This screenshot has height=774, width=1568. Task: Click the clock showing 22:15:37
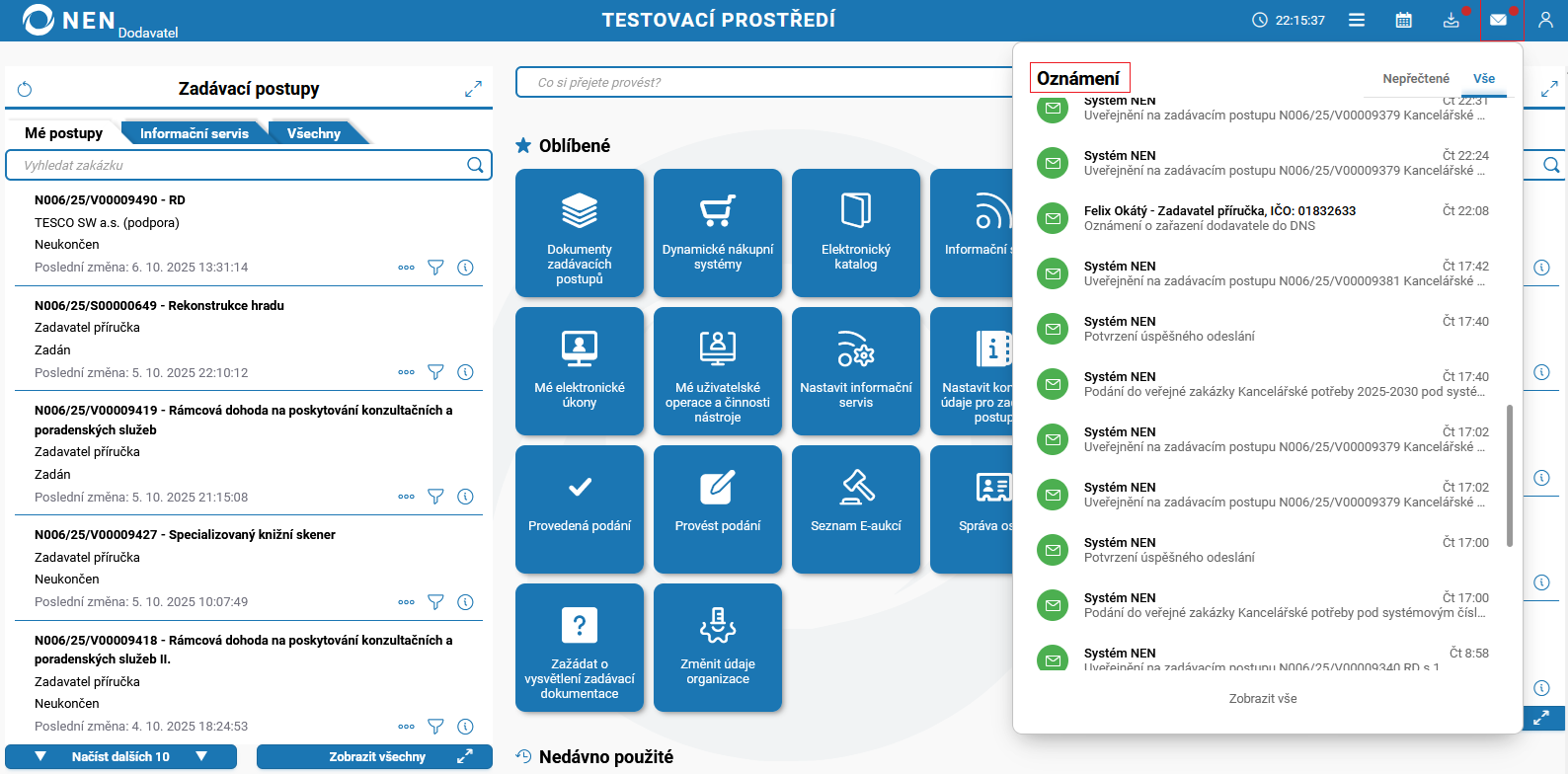tap(1289, 20)
